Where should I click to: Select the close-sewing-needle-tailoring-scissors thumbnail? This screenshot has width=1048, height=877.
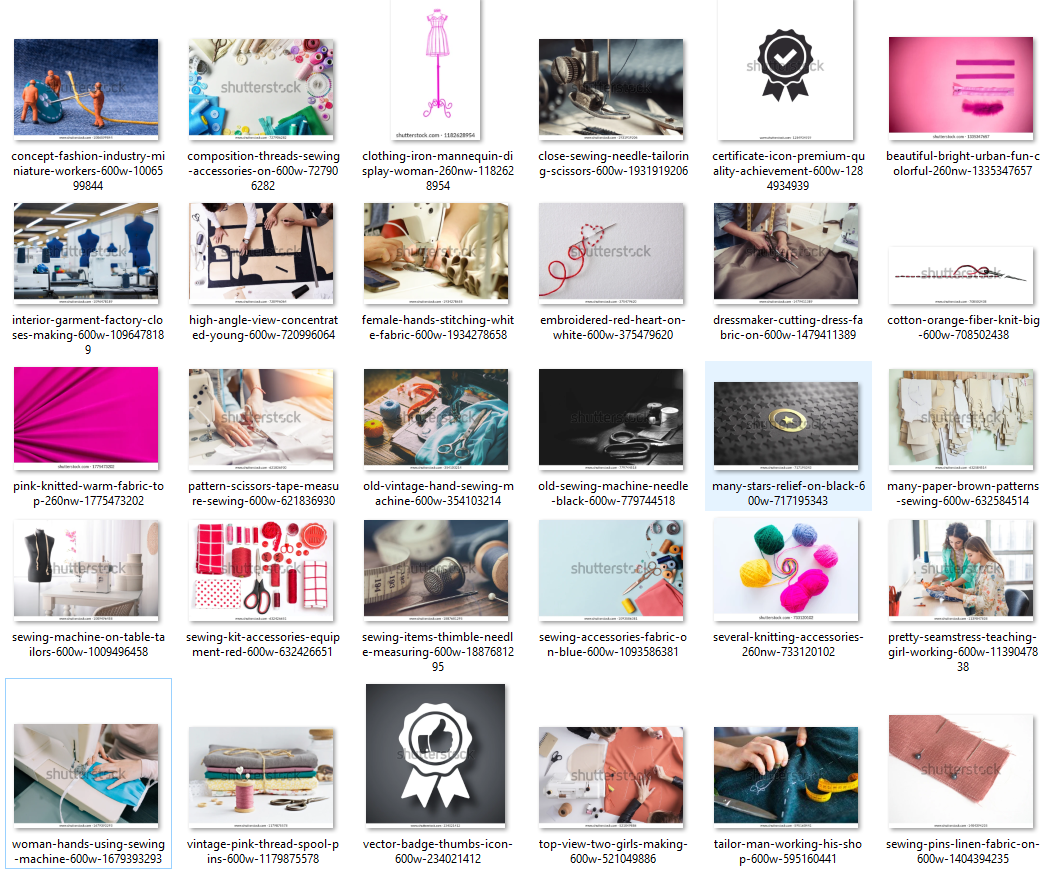click(x=611, y=88)
